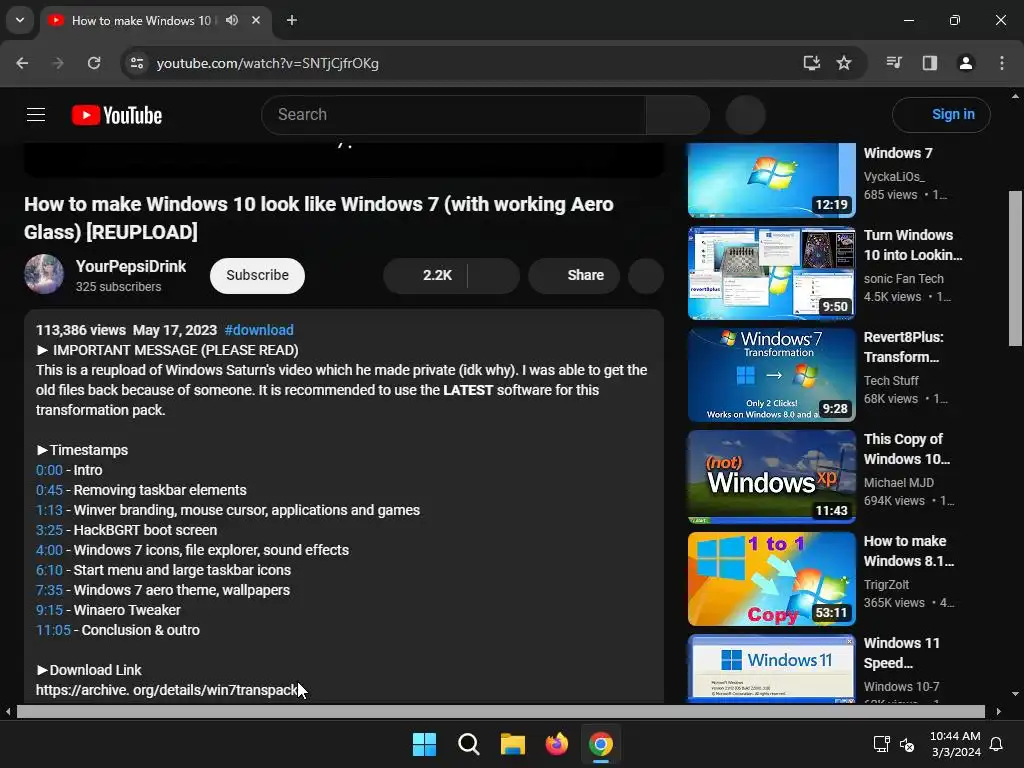The width and height of the screenshot is (1024, 768).
Task: Jump to the 0:00 Intro timestamp
Action: pyautogui.click(x=49, y=470)
